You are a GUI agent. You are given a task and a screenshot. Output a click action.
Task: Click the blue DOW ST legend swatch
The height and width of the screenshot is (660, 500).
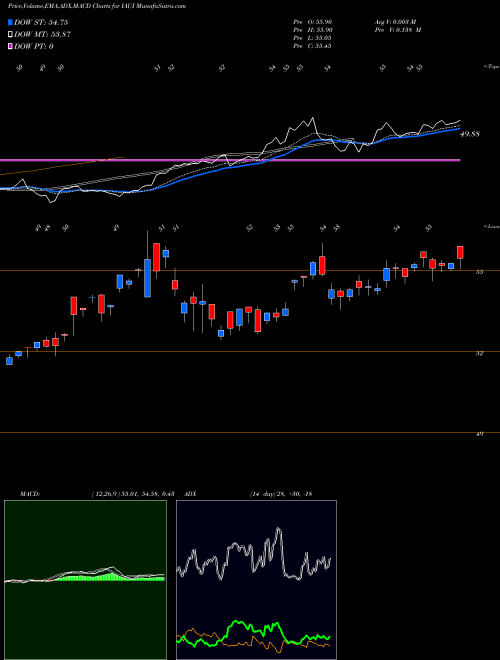point(11,22)
